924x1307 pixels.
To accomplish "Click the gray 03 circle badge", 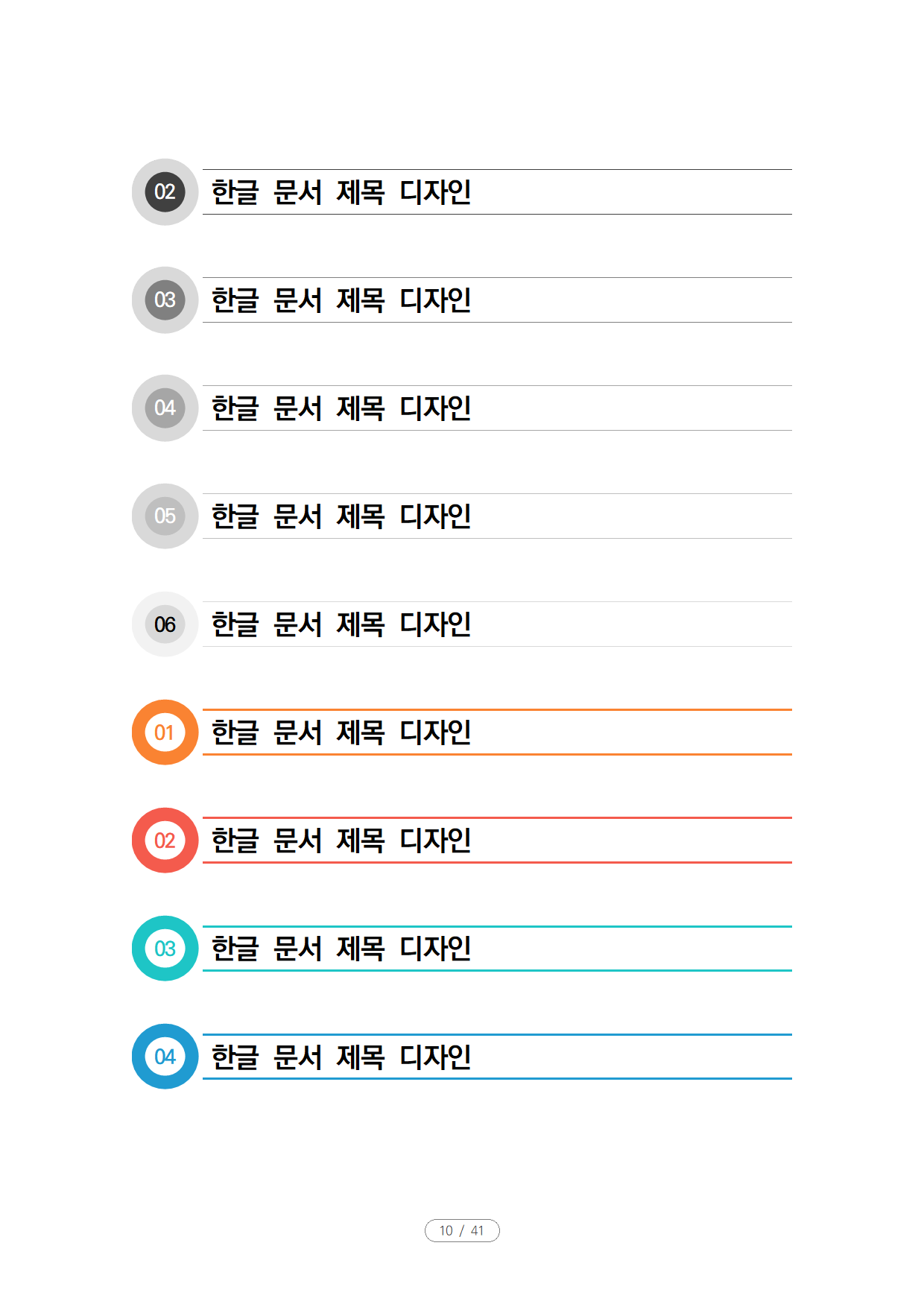I will pyautogui.click(x=165, y=300).
